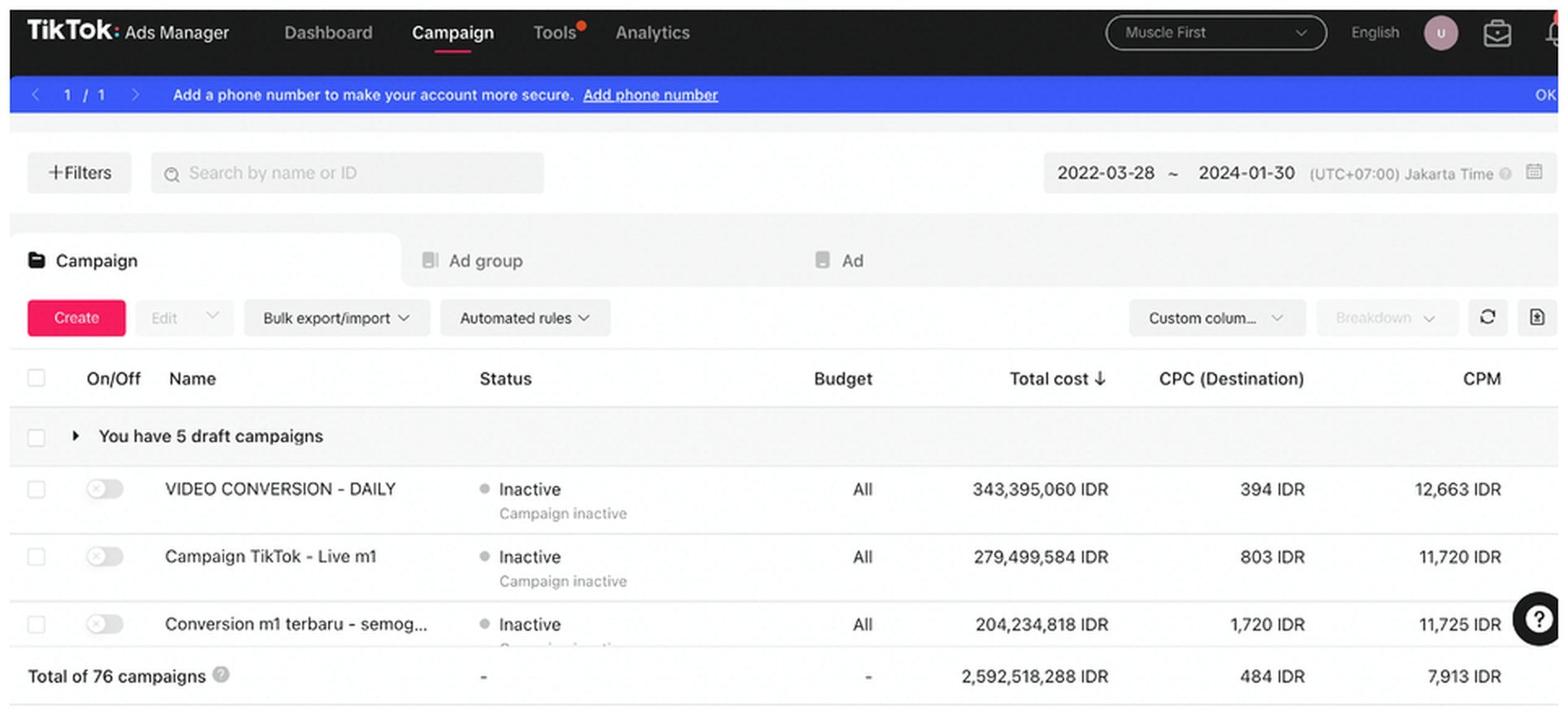Turn on Campaign TikTok - Live m1

(105, 556)
